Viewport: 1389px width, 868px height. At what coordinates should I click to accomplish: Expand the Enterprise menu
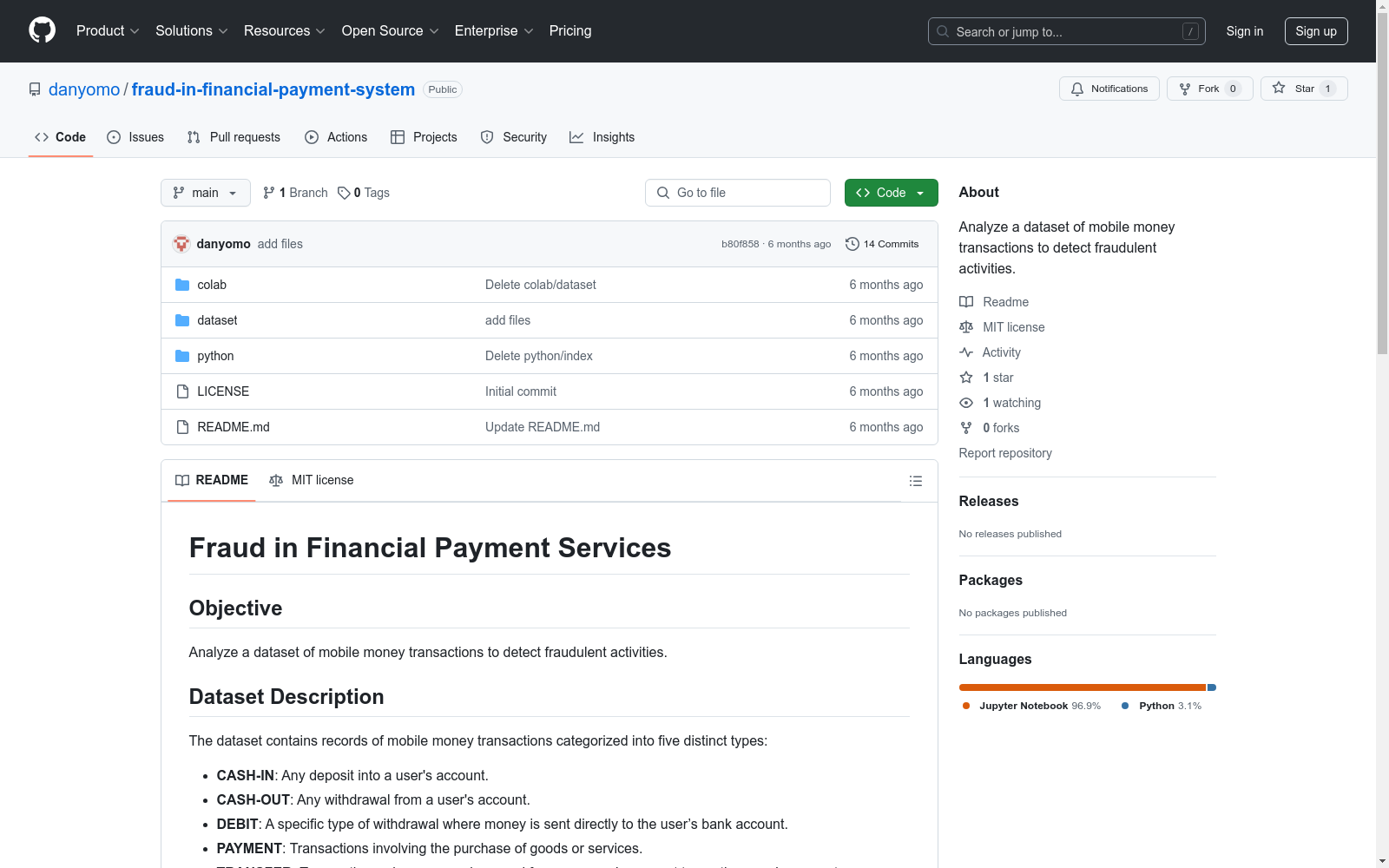(x=494, y=31)
